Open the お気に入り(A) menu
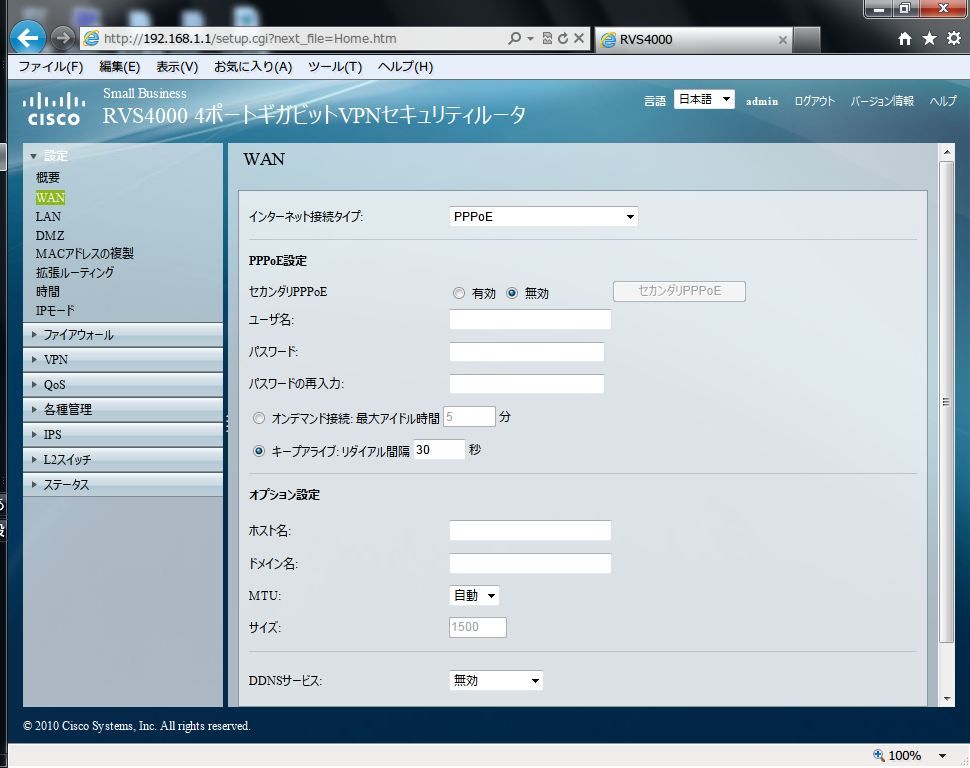 pyautogui.click(x=253, y=66)
